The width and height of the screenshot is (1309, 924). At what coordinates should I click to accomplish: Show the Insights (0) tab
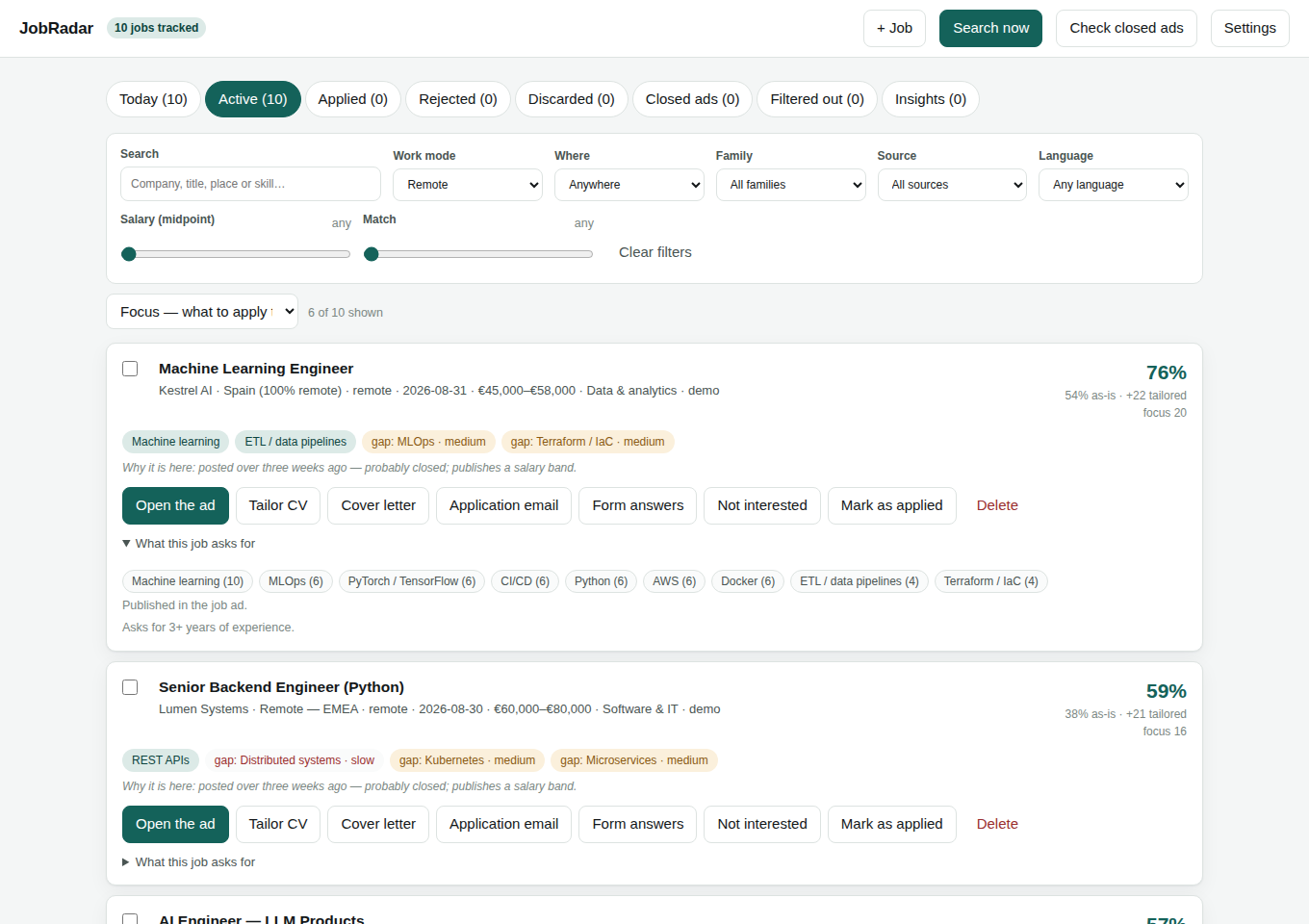(x=931, y=99)
